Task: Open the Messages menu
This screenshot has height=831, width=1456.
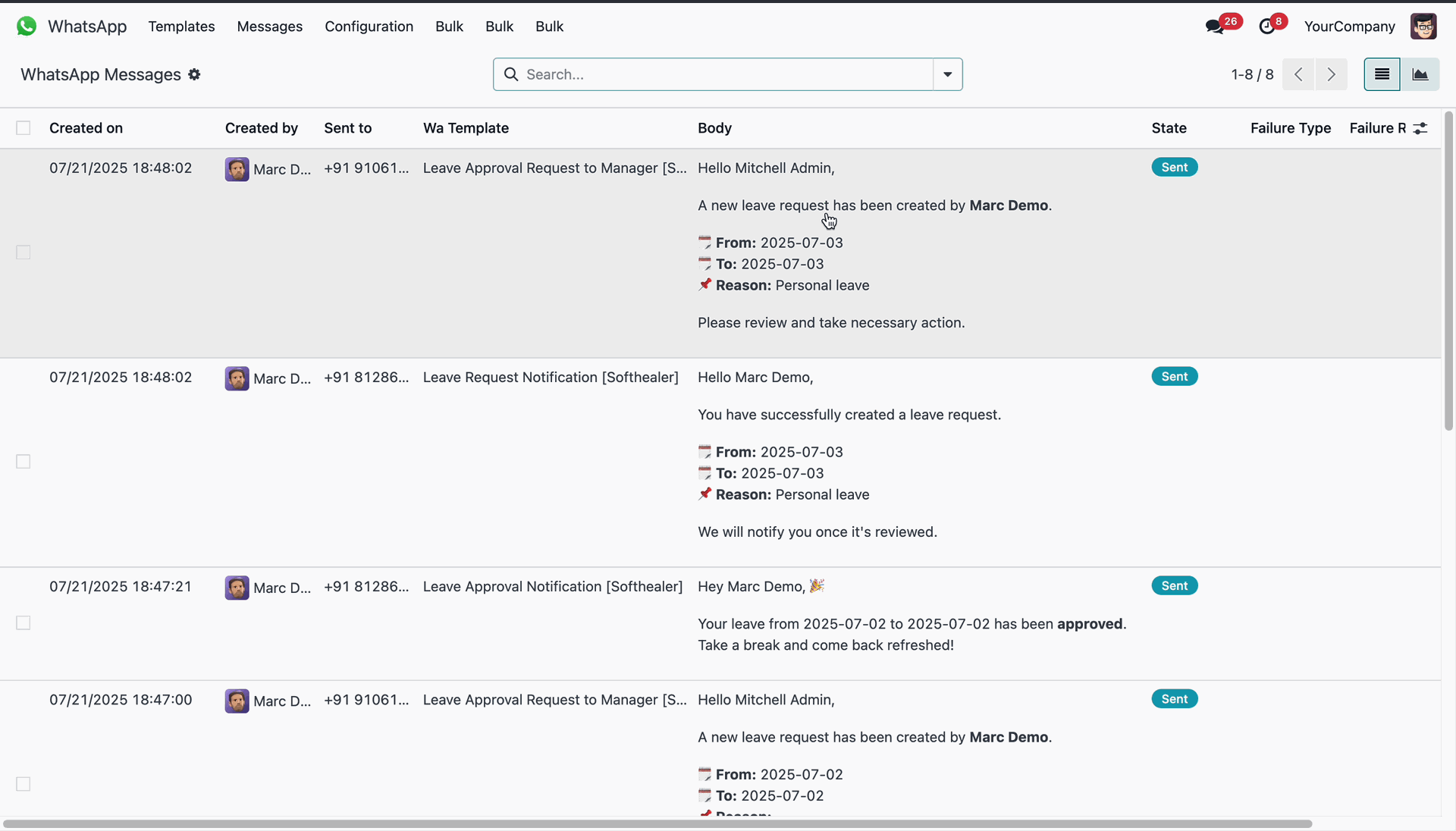Action: point(269,27)
